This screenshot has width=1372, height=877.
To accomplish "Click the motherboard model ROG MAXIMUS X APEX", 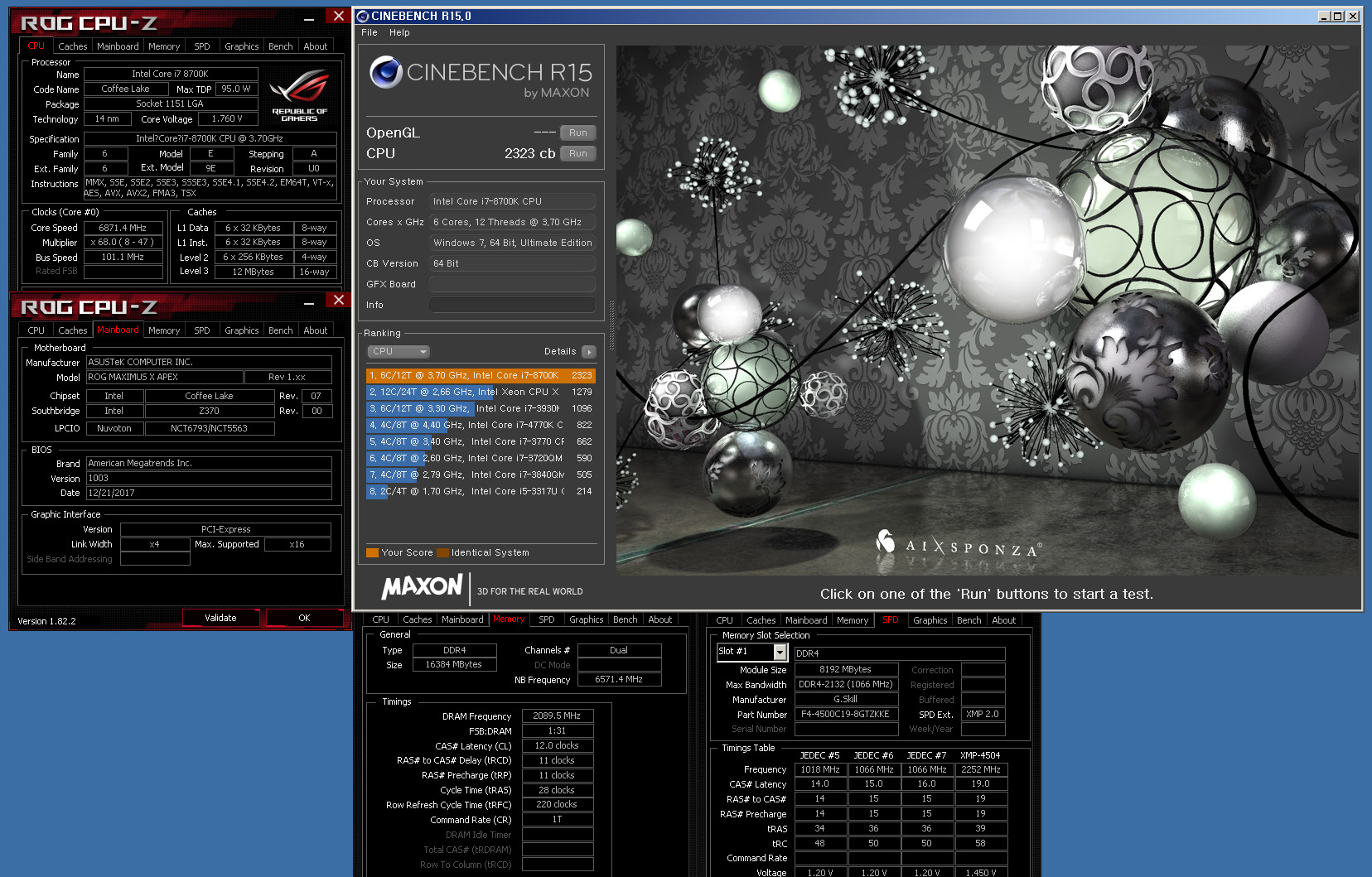I will [164, 377].
